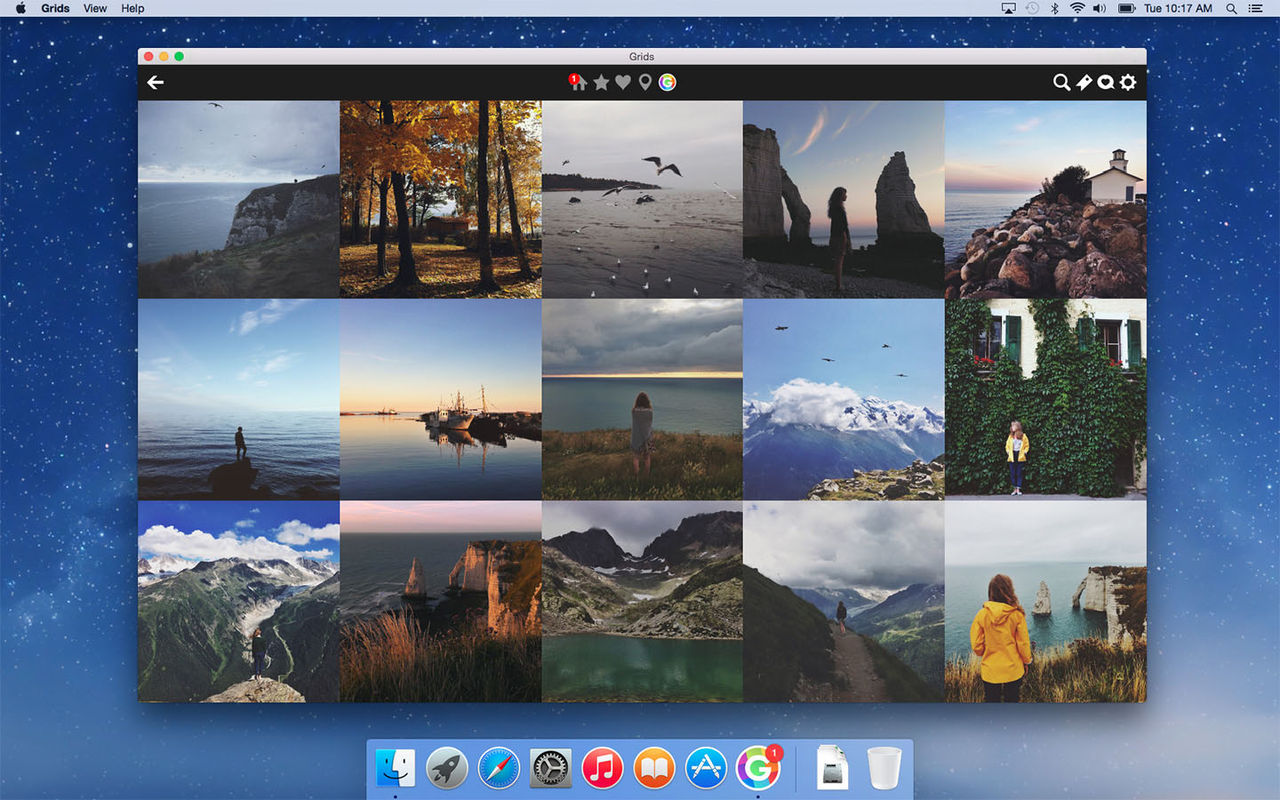Screen dimensions: 1280x800
Task: View tagged posts via the bookmark icon
Action: pos(1084,83)
